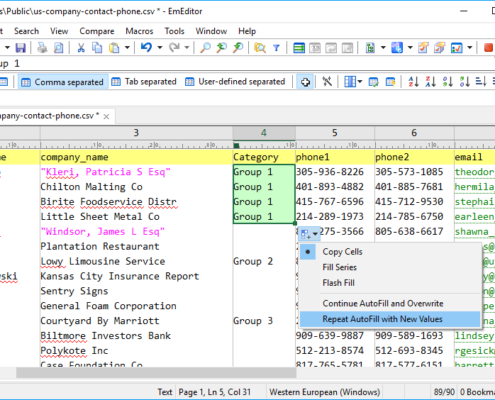
Task: Click the Copy icon
Action: point(97,48)
